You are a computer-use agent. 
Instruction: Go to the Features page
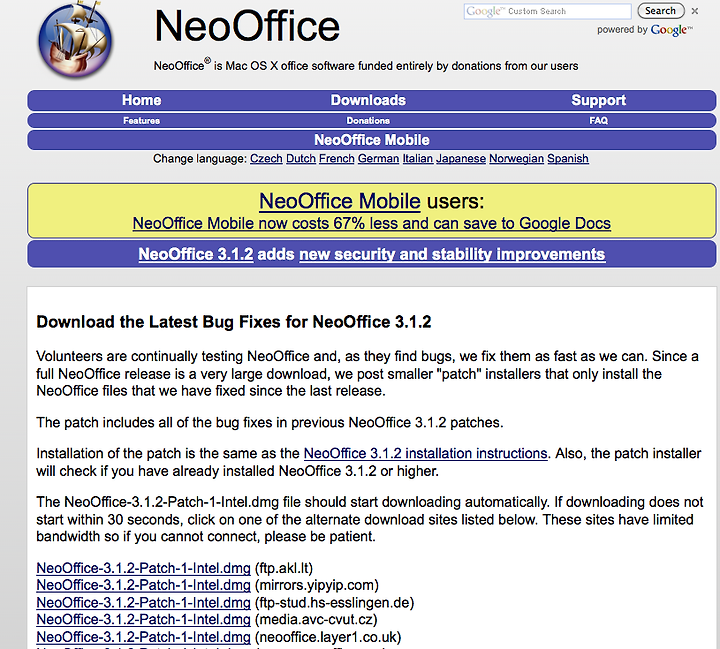(x=141, y=120)
